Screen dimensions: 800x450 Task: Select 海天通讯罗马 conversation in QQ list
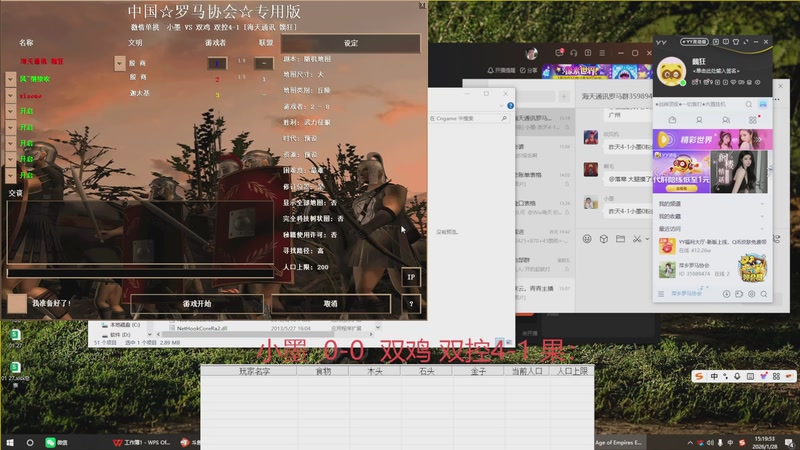[x=543, y=121]
